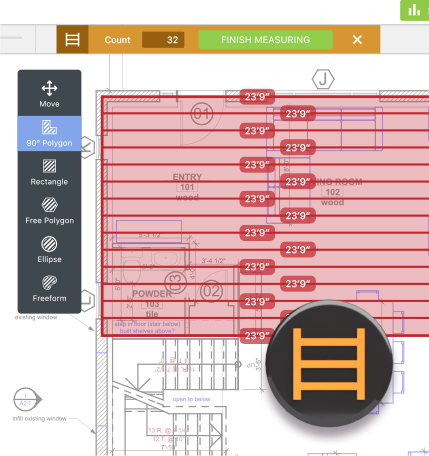Open the green bar chart icon

[x=415, y=10]
